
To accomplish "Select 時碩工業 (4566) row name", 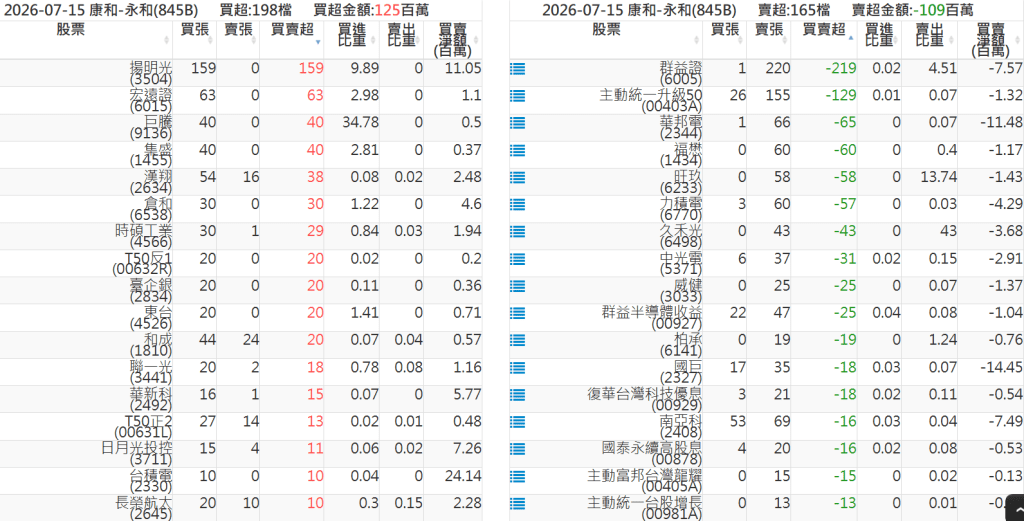I will [144, 236].
